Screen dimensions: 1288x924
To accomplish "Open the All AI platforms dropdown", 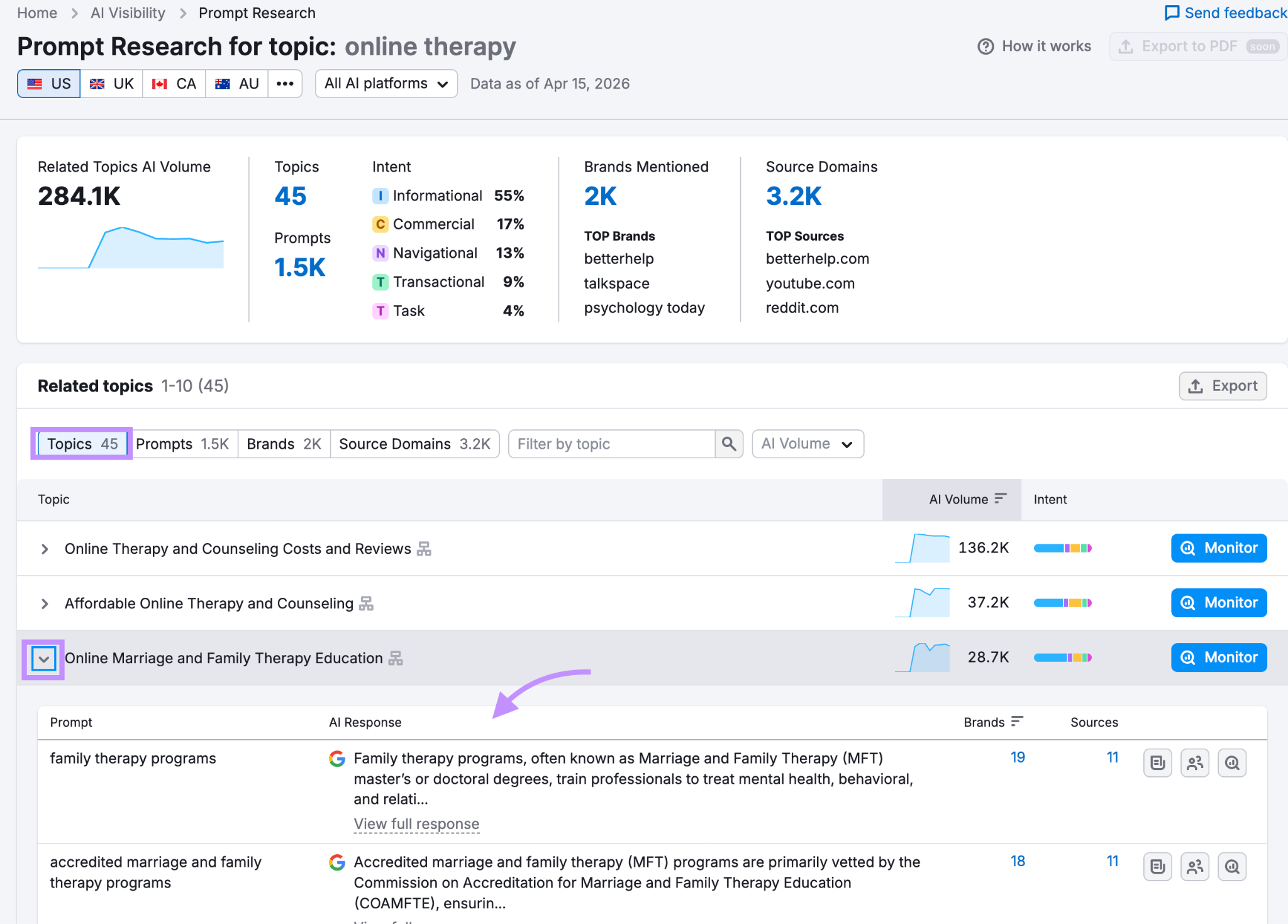I will pyautogui.click(x=386, y=84).
